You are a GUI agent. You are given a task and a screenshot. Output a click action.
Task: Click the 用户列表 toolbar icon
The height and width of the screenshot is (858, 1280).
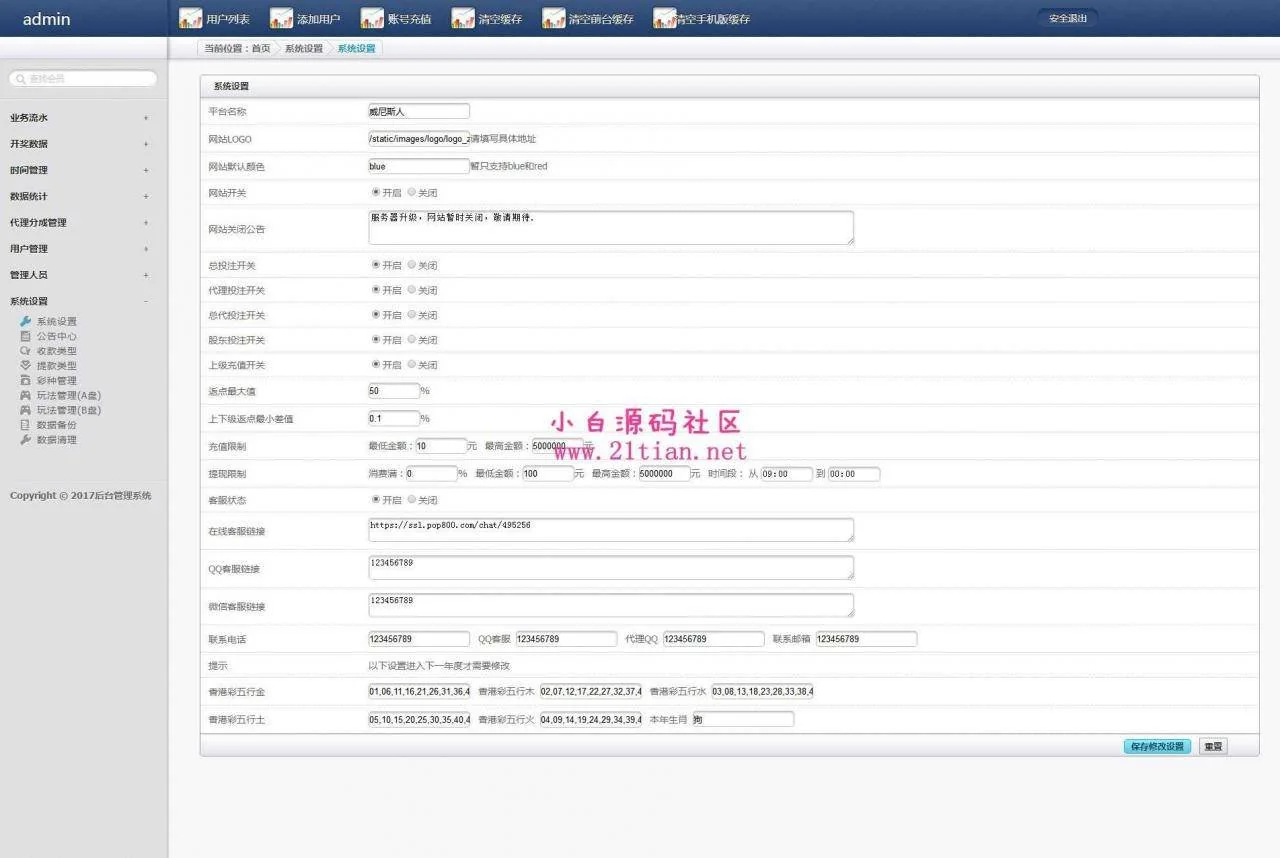point(190,18)
